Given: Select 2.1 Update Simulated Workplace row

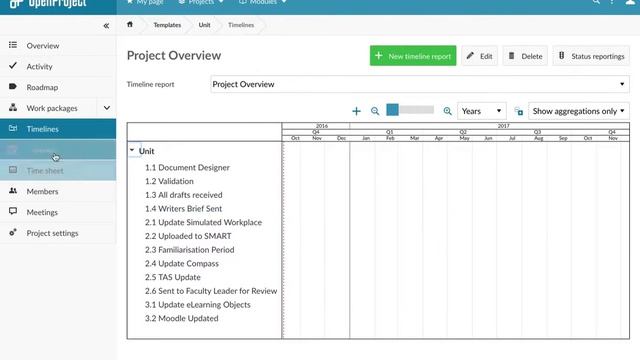Looking at the screenshot, I should tap(203, 222).
